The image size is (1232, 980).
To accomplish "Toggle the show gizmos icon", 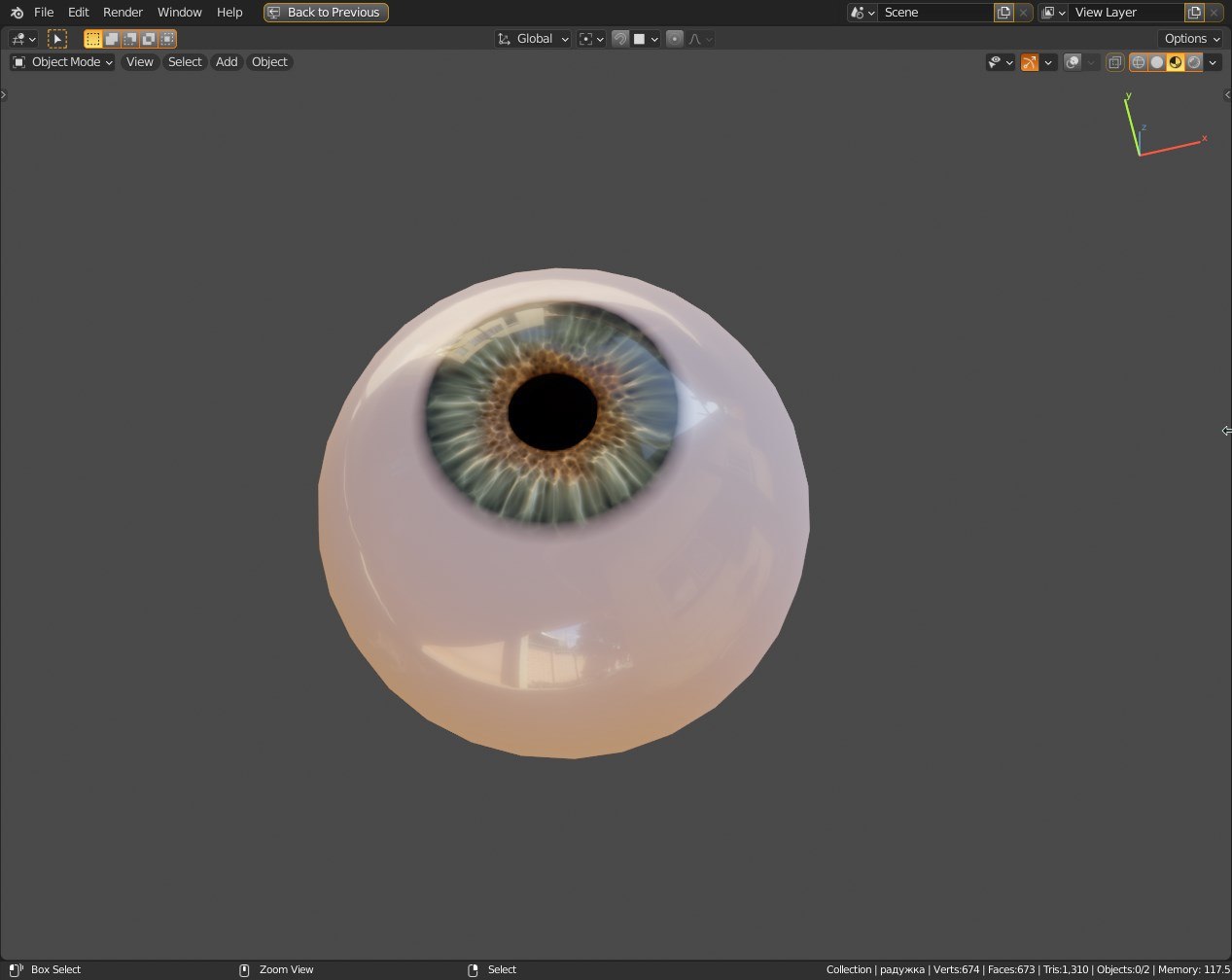I will 1030,62.
